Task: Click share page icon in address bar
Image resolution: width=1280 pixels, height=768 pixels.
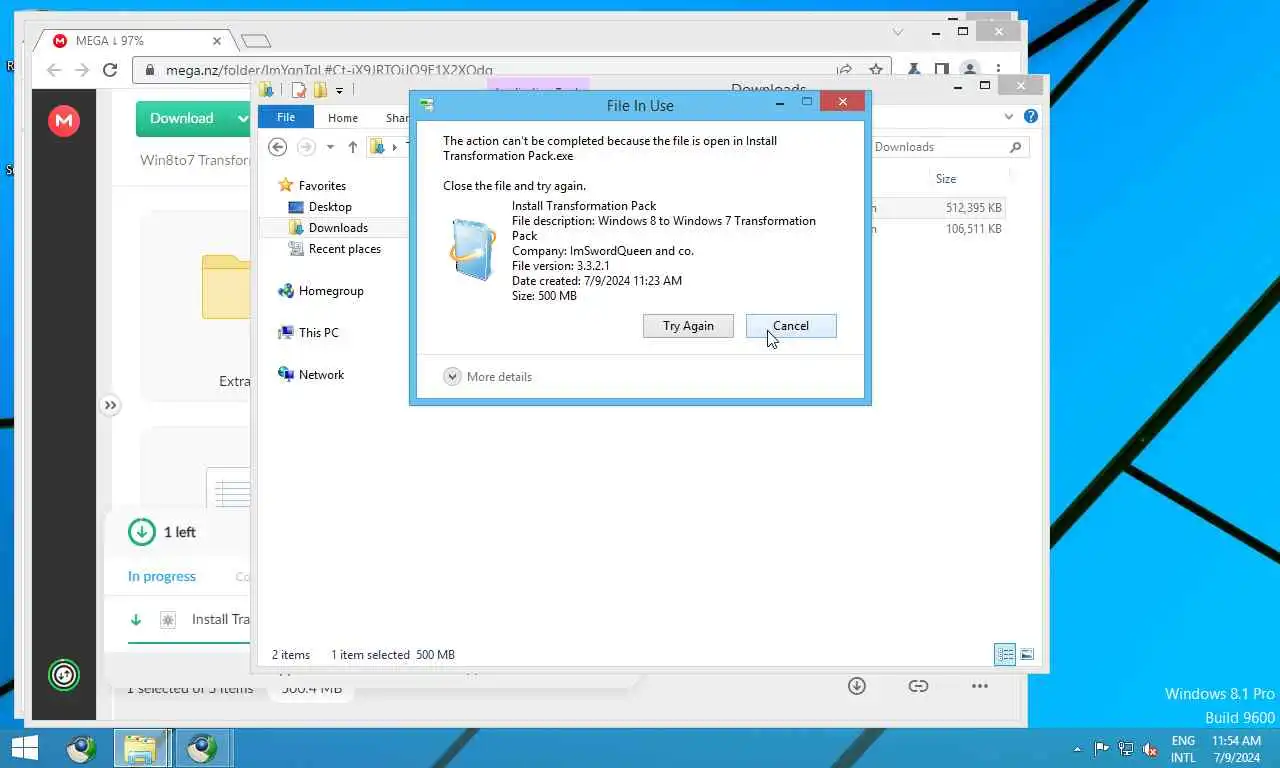Action: [845, 70]
